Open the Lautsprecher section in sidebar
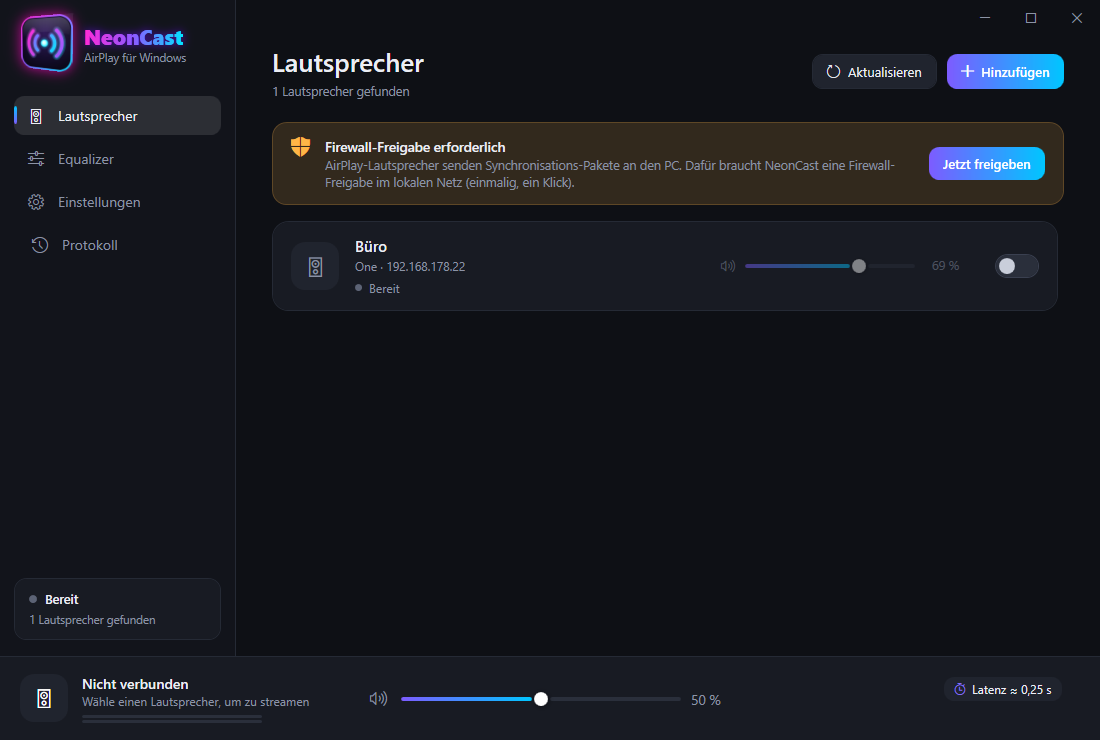This screenshot has width=1100, height=740. click(x=117, y=116)
